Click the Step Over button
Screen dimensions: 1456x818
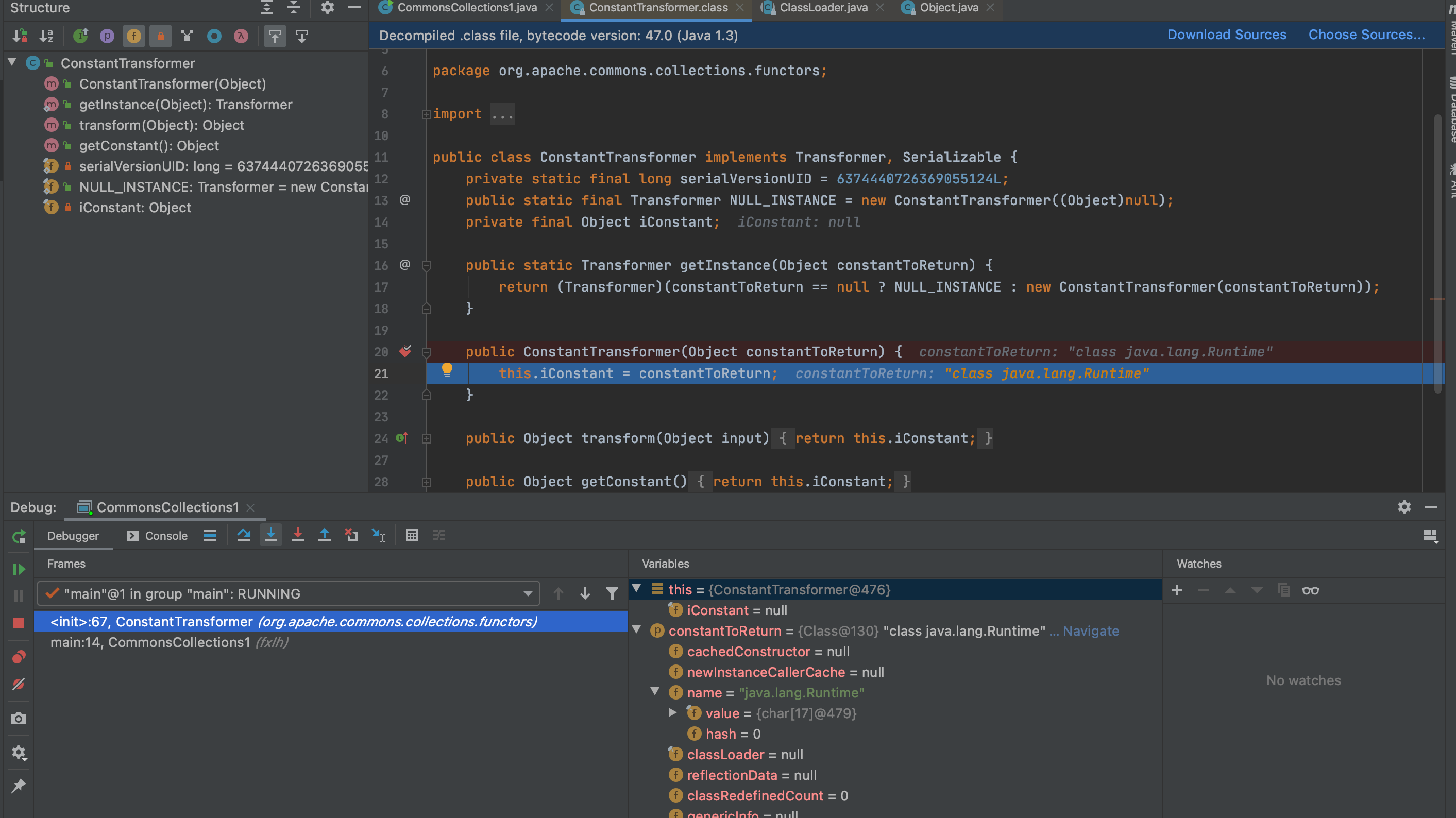point(244,534)
